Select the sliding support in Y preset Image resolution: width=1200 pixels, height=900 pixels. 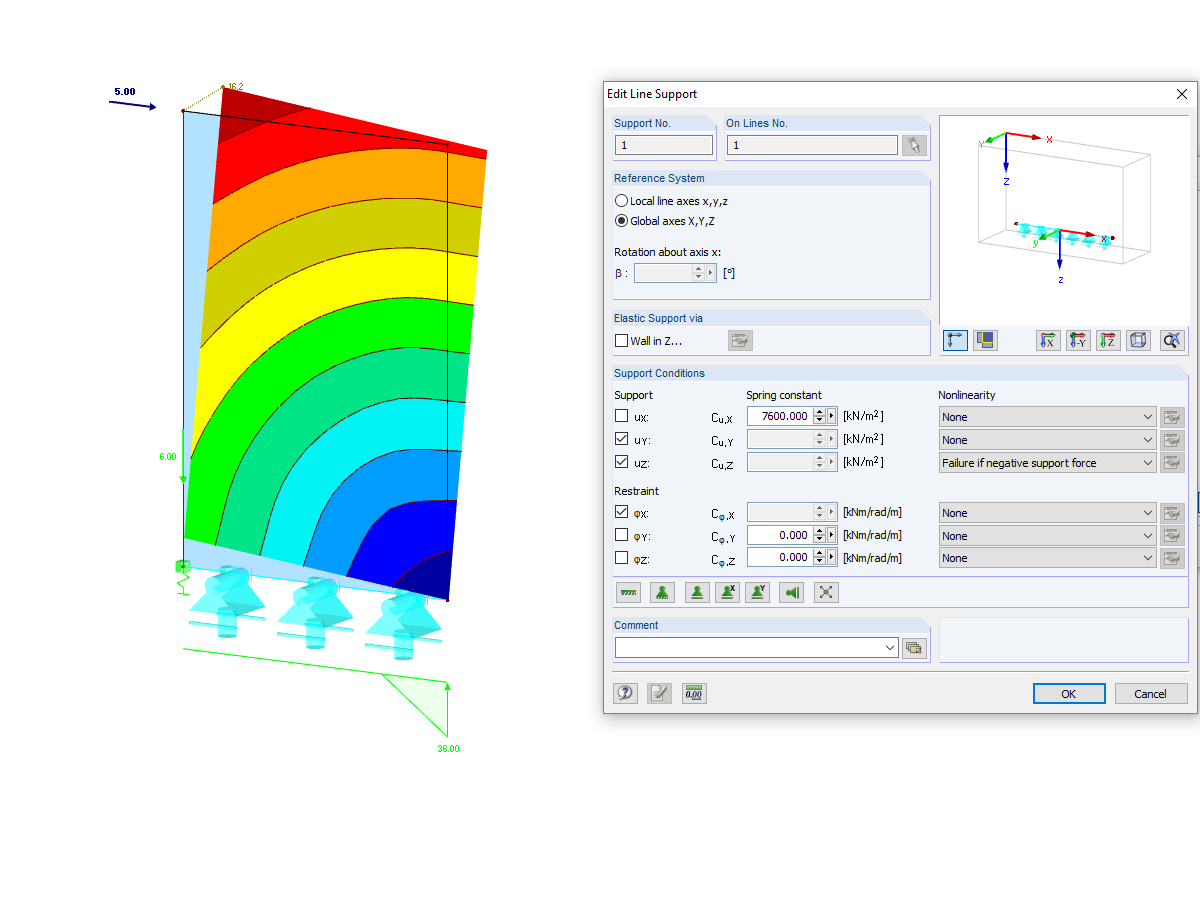pos(757,592)
